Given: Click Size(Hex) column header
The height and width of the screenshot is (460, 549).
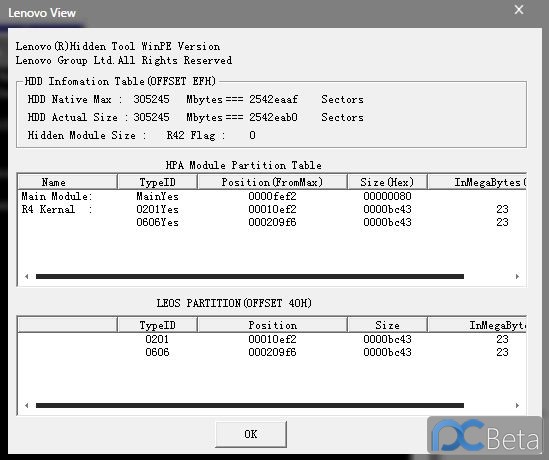Looking at the screenshot, I should [x=387, y=182].
